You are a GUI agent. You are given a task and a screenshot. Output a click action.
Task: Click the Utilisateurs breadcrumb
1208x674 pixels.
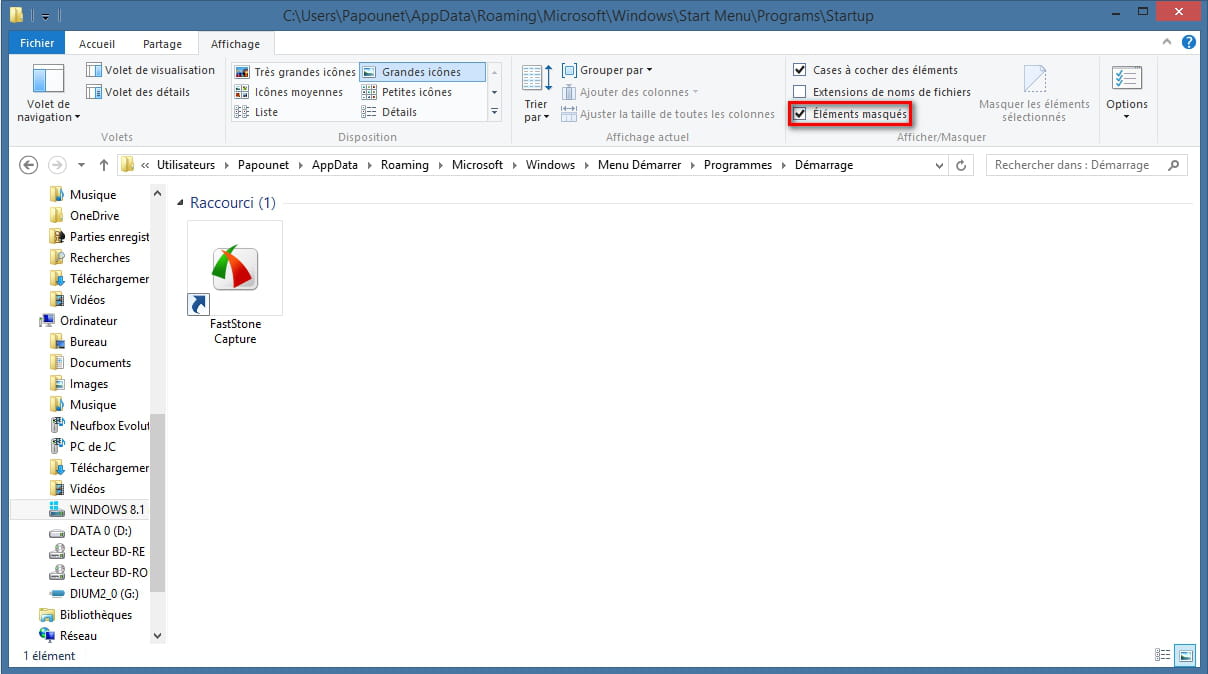pos(186,165)
